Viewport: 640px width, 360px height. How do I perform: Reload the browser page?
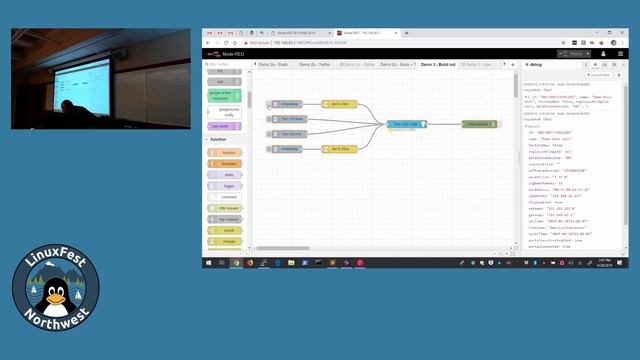tap(226, 43)
